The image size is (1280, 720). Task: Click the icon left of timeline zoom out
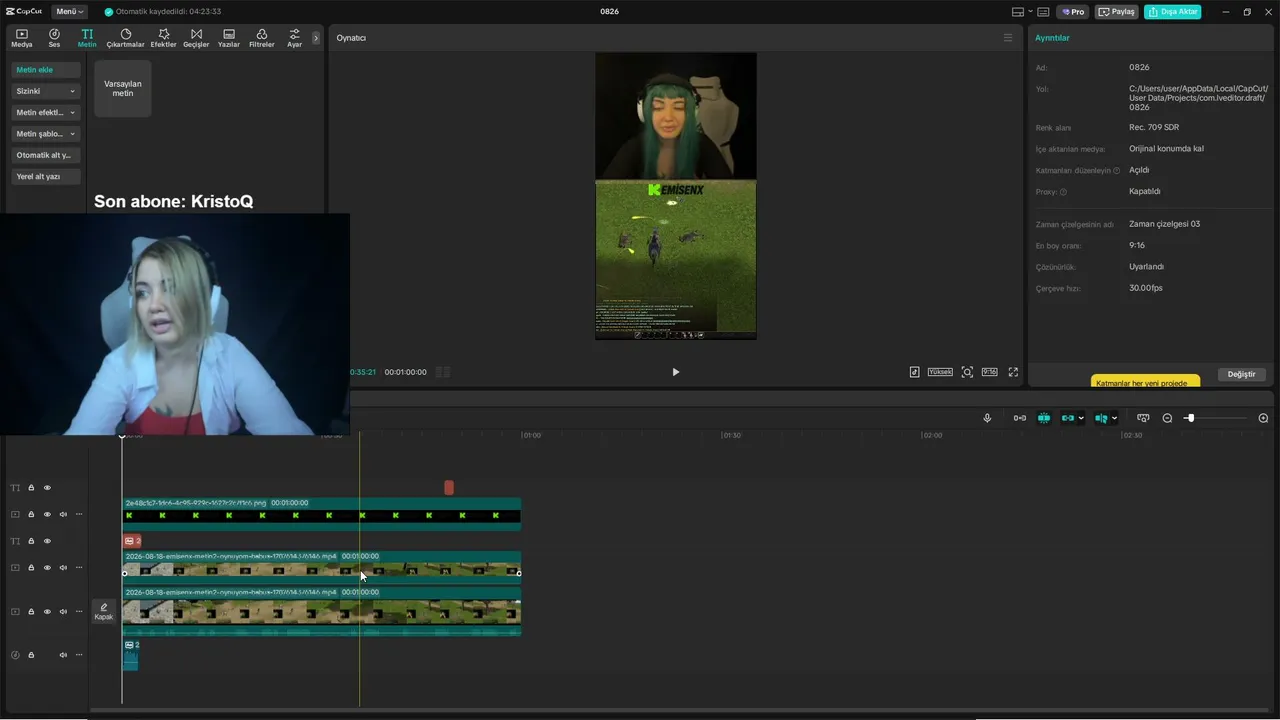tap(1143, 418)
